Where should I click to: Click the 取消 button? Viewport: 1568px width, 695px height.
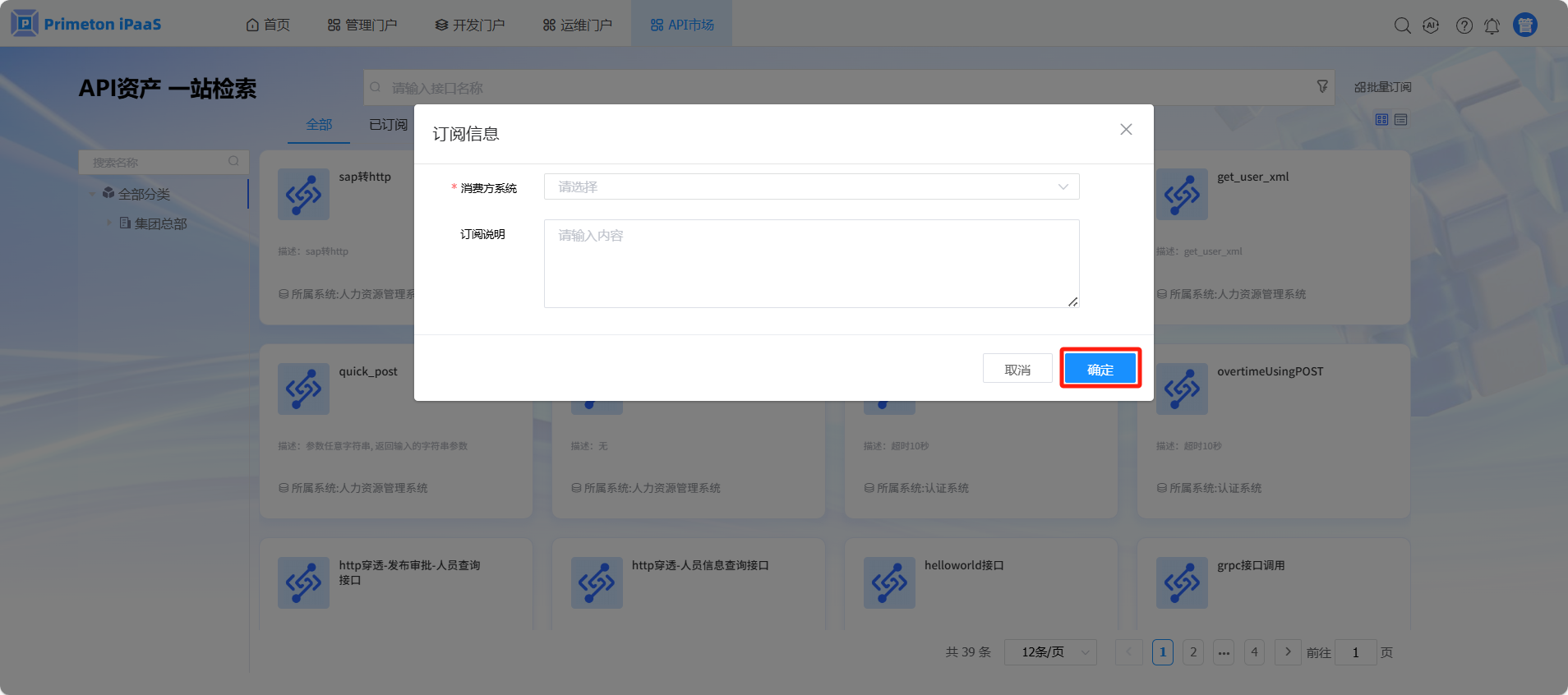tap(1017, 369)
